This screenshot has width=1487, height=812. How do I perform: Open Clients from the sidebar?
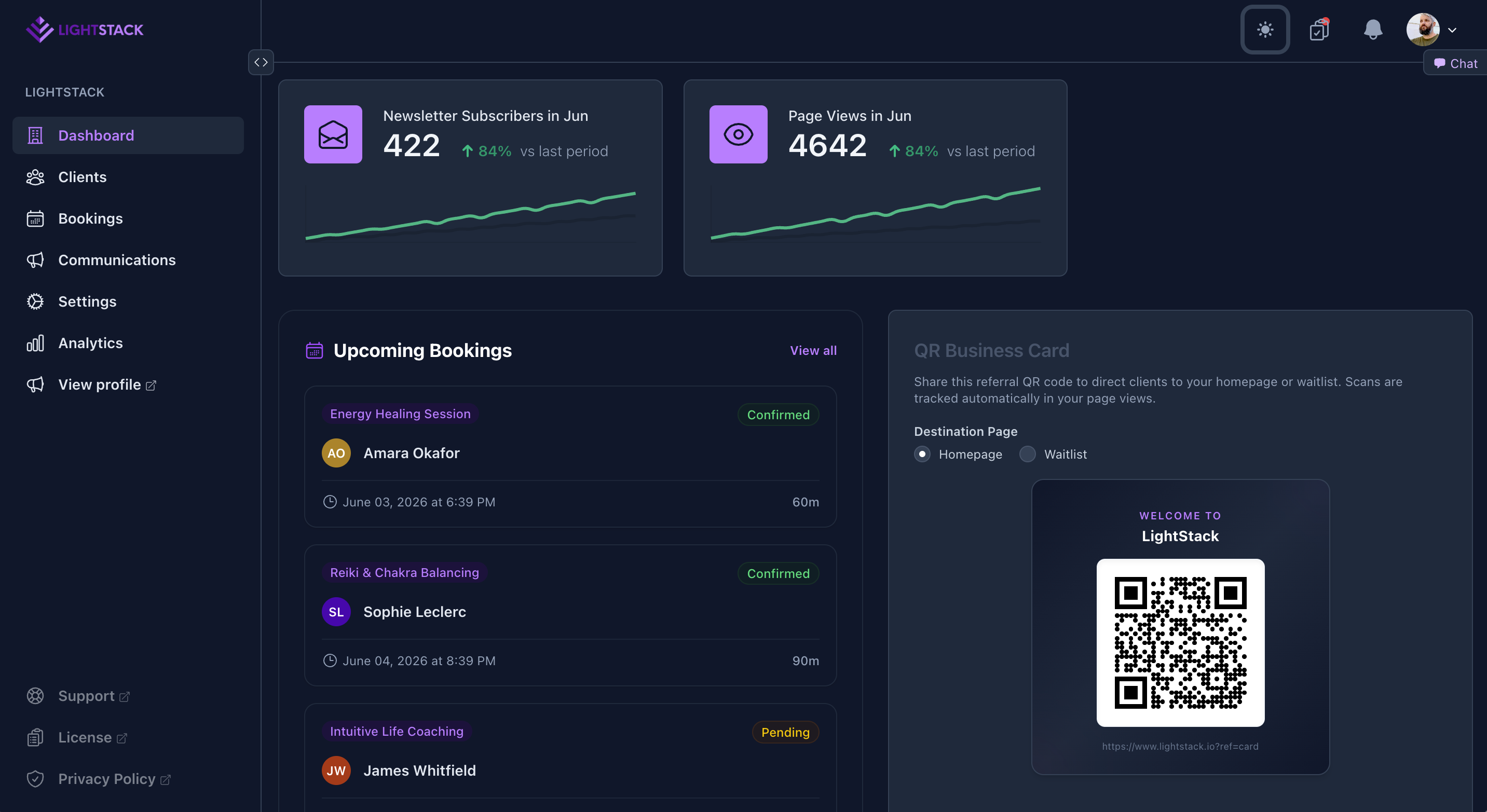[x=128, y=177]
